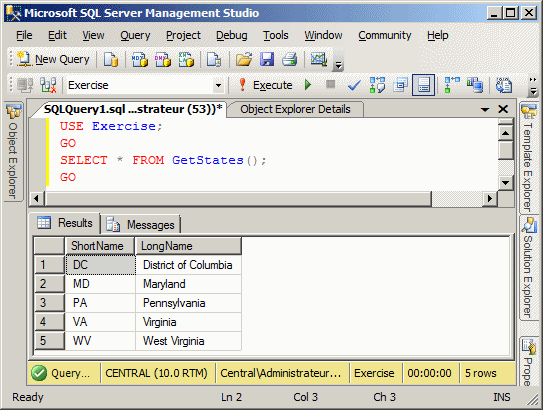The height and width of the screenshot is (410, 543).
Task: Click the editor scroll down arrow
Action: pyautogui.click(x=506, y=182)
